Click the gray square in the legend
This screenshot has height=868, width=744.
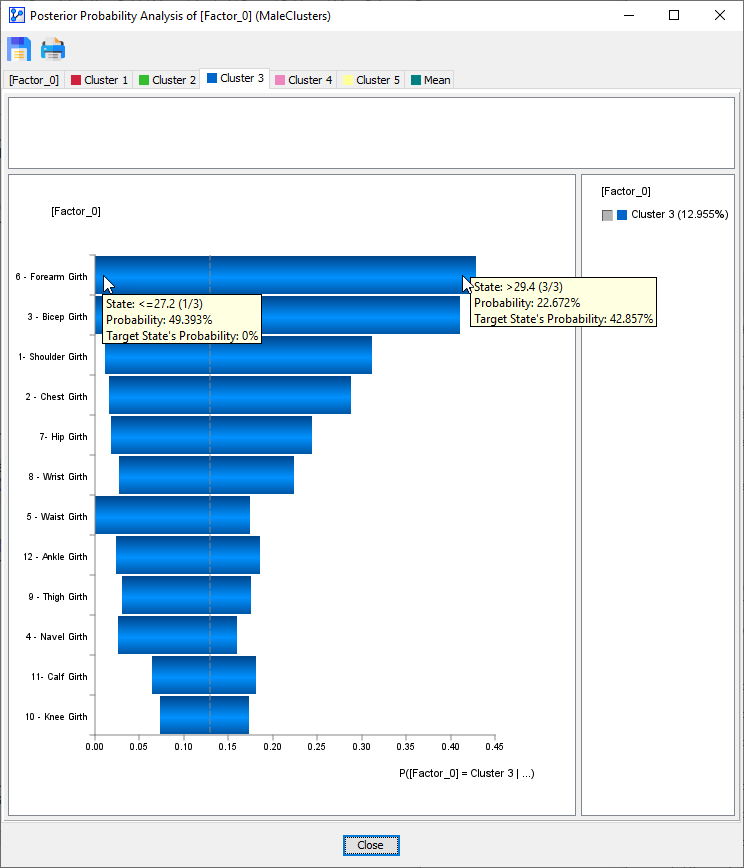(607, 215)
